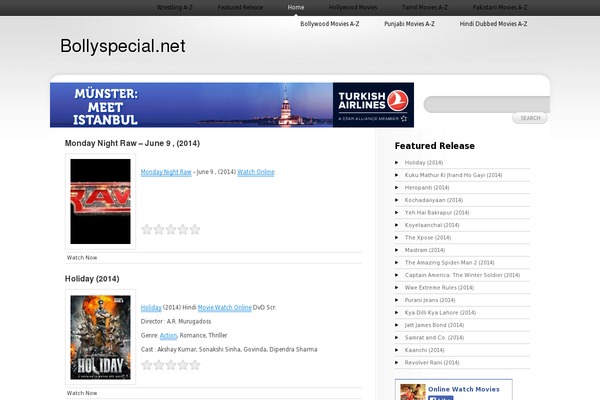The height and width of the screenshot is (400, 600).
Task: Open Holiday (2014) post heading
Action: (x=92, y=279)
